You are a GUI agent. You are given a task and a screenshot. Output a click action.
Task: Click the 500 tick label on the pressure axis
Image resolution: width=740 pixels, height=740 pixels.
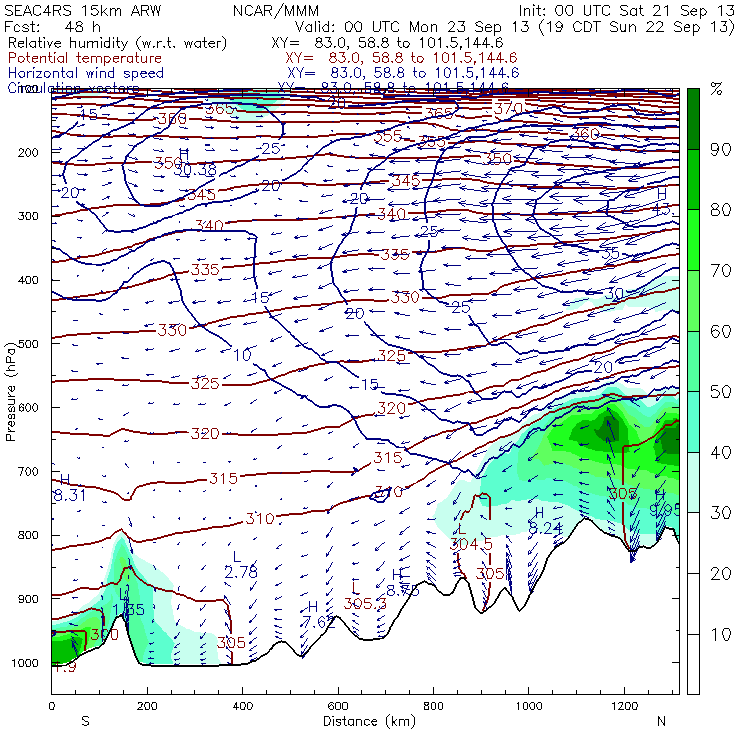coord(28,344)
